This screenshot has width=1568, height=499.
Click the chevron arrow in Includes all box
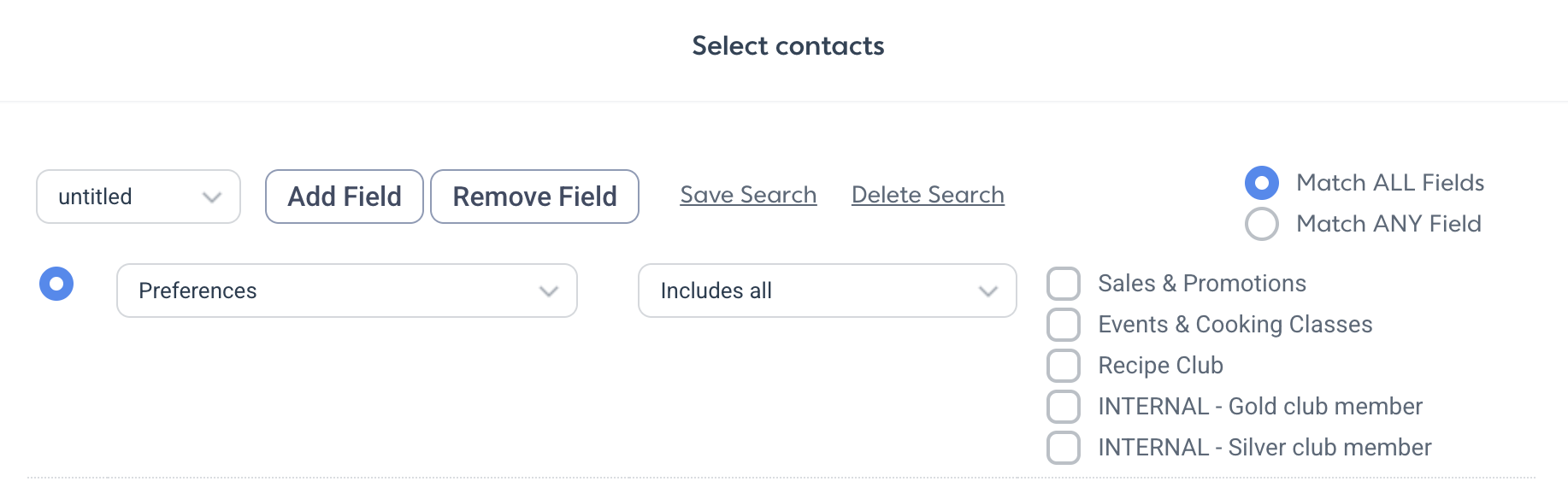point(988,291)
